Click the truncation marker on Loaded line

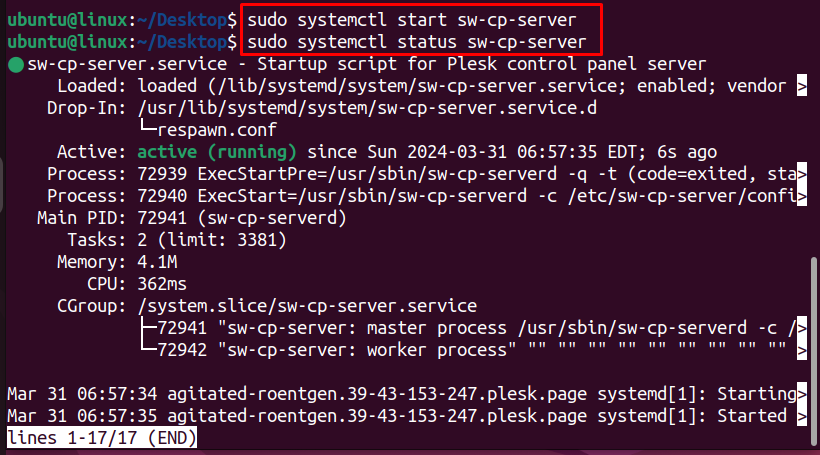(x=802, y=86)
